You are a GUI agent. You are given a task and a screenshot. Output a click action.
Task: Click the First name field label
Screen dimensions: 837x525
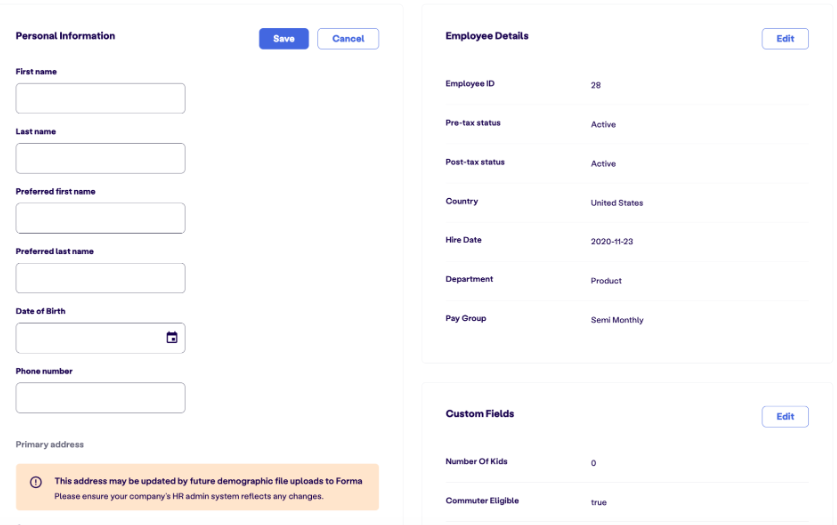point(36,71)
